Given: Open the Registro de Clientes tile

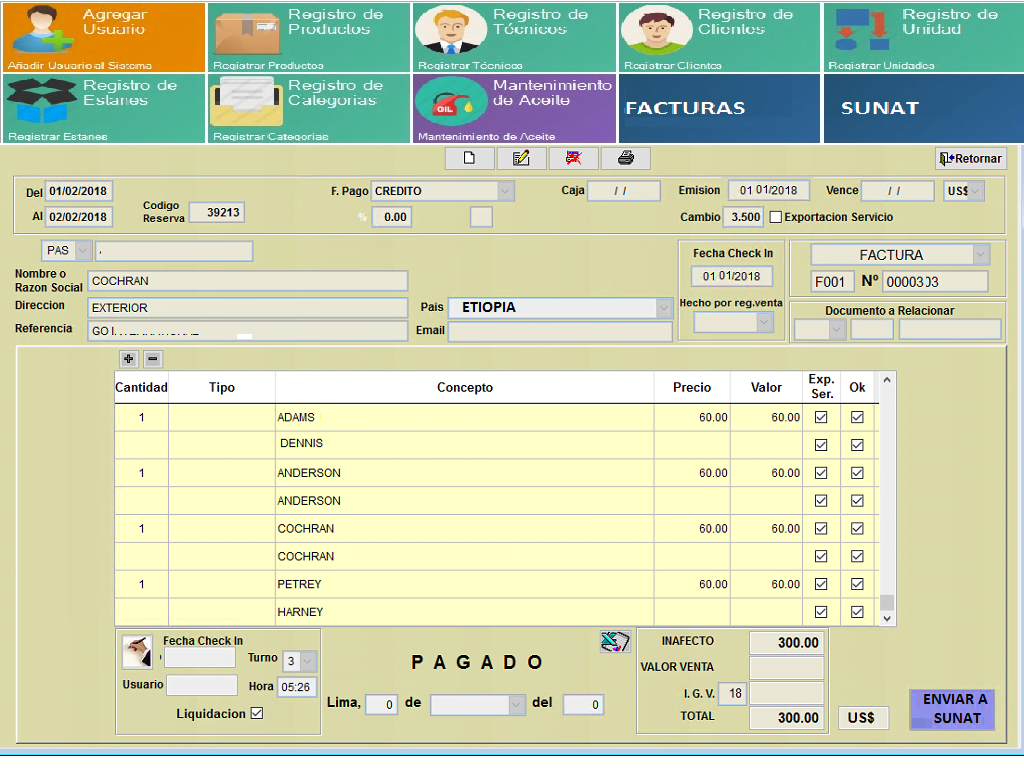Looking at the screenshot, I should click(718, 36).
